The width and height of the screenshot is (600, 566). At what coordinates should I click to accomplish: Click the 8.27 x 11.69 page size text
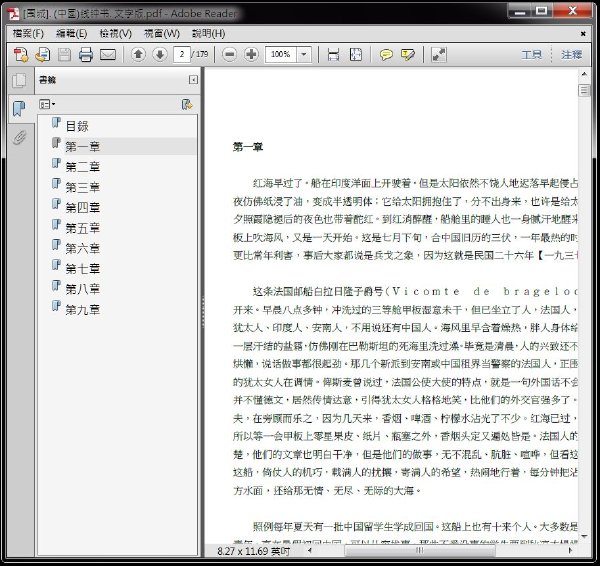[x=253, y=551]
